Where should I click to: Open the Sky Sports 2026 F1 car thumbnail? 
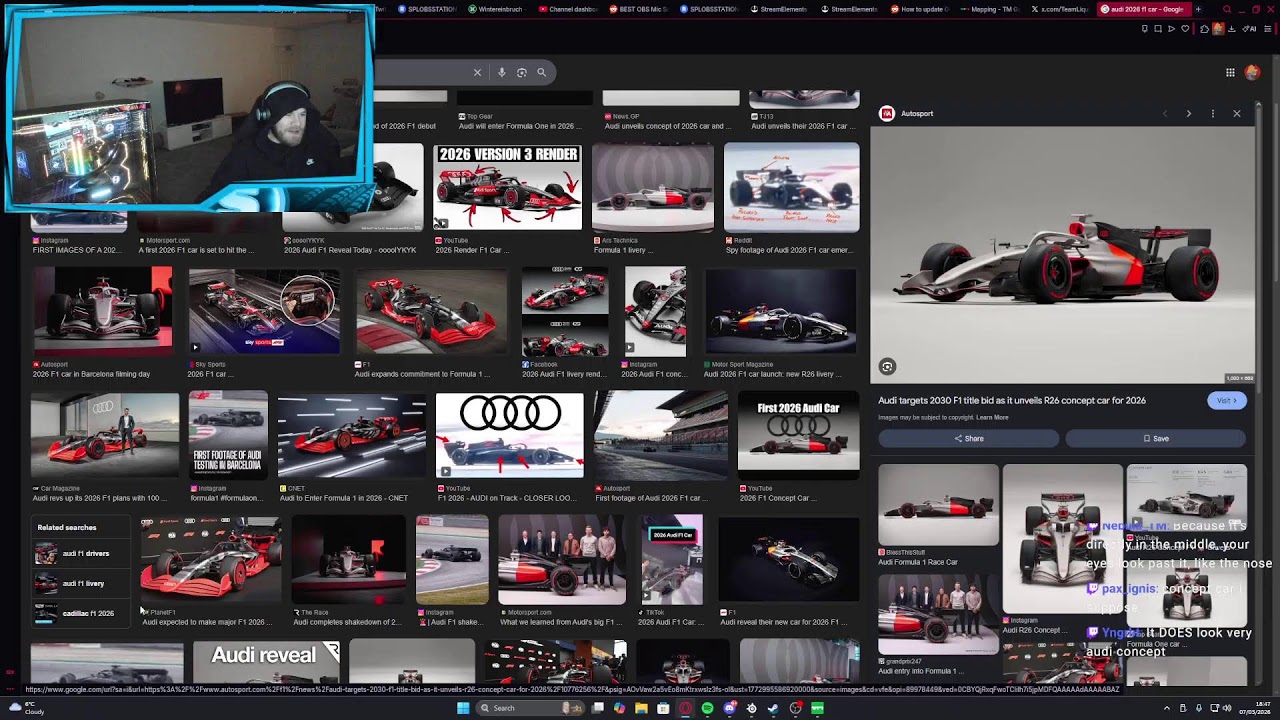[x=264, y=311]
